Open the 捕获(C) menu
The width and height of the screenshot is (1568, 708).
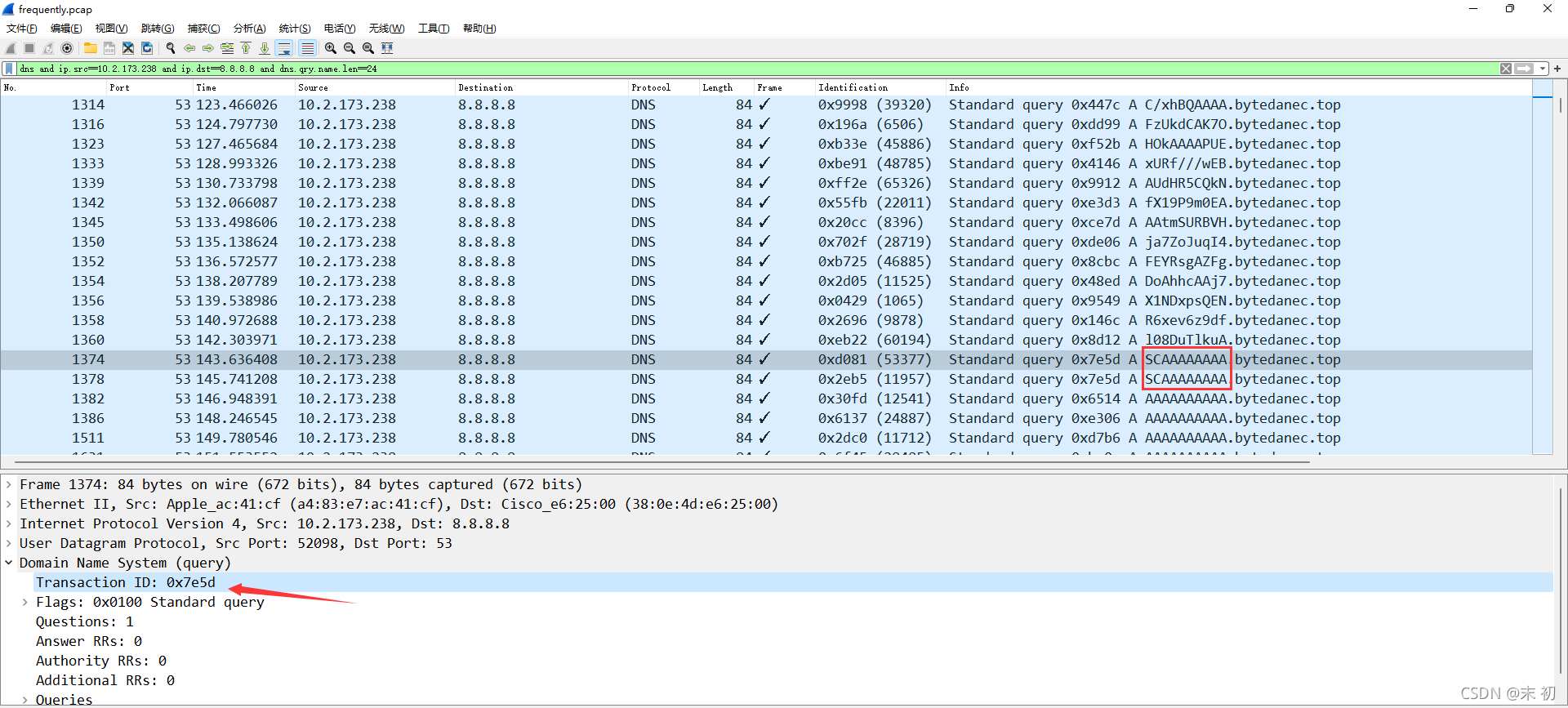coord(203,29)
